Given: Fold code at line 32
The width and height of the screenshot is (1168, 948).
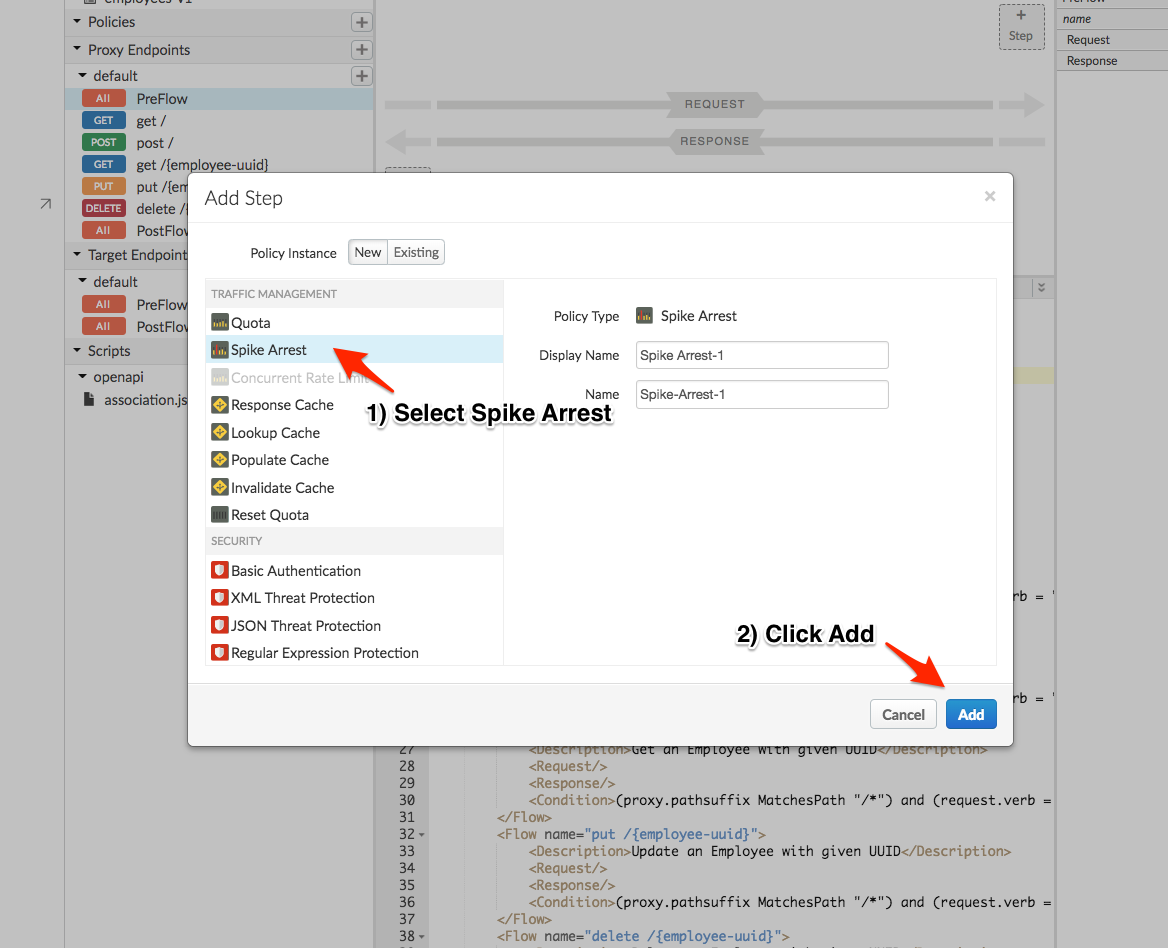Looking at the screenshot, I should click(x=422, y=835).
